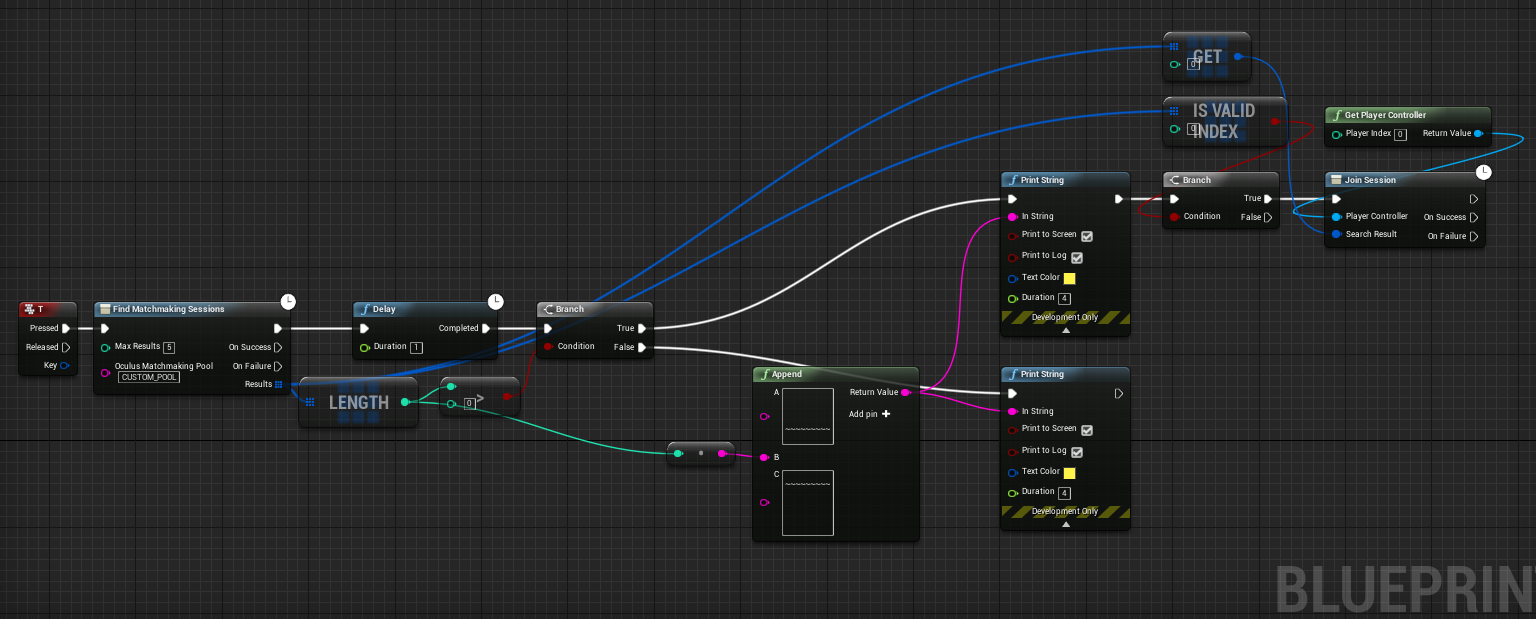The height and width of the screenshot is (619, 1536).
Task: Open Text Color swatch on lower Print String
Action: pyautogui.click(x=1069, y=473)
